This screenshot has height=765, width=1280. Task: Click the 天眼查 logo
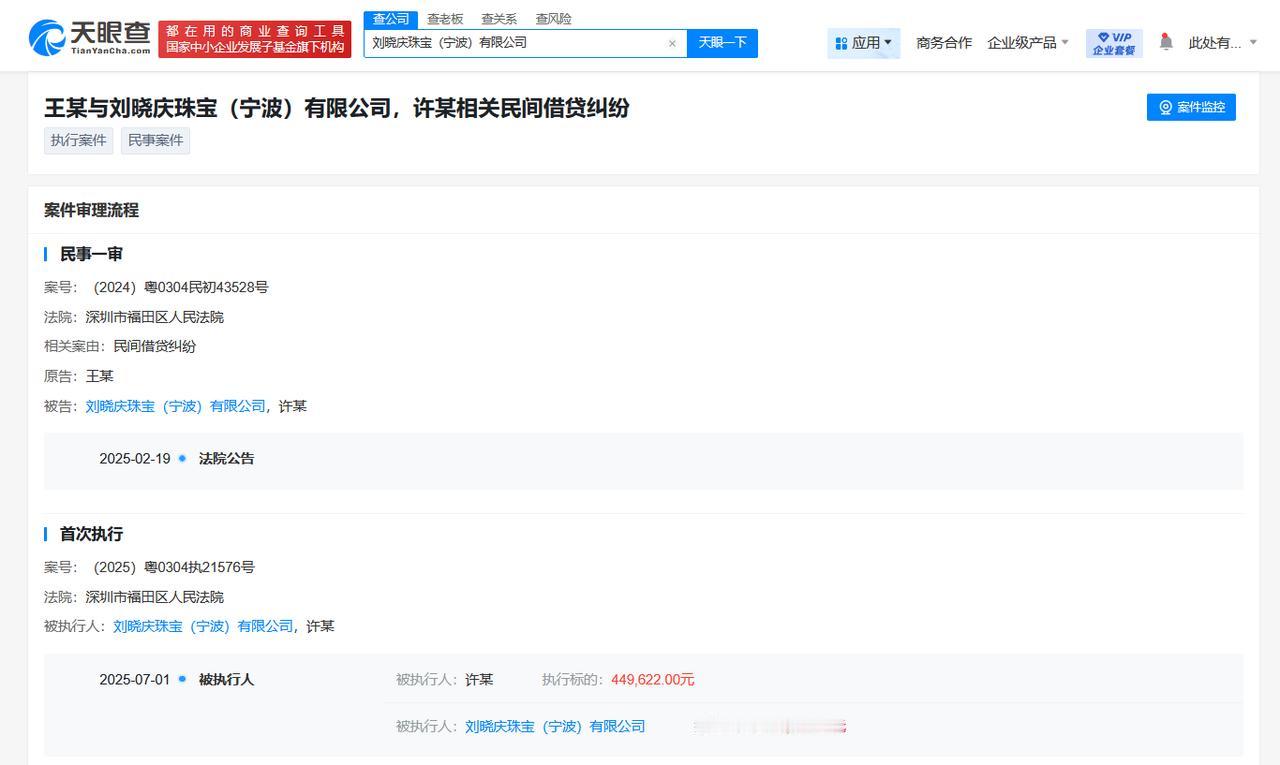click(x=89, y=38)
